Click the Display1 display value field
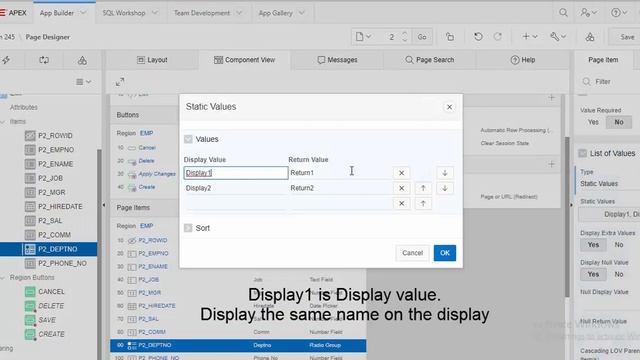 [236, 173]
